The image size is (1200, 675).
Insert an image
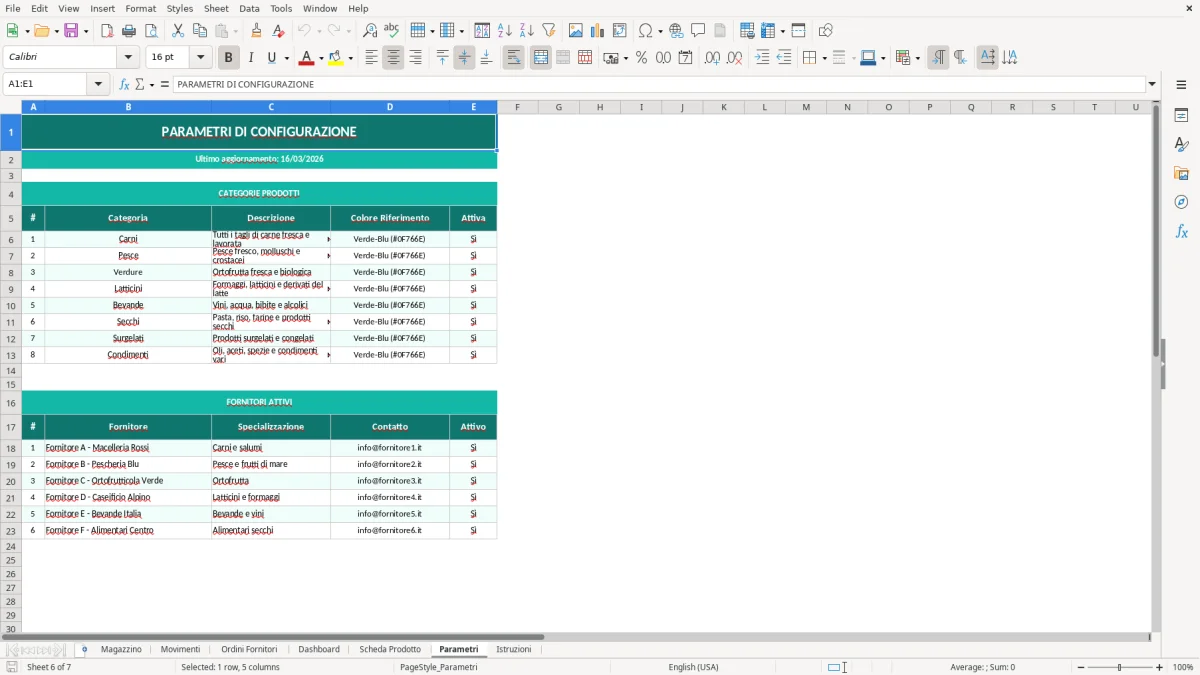click(576, 31)
